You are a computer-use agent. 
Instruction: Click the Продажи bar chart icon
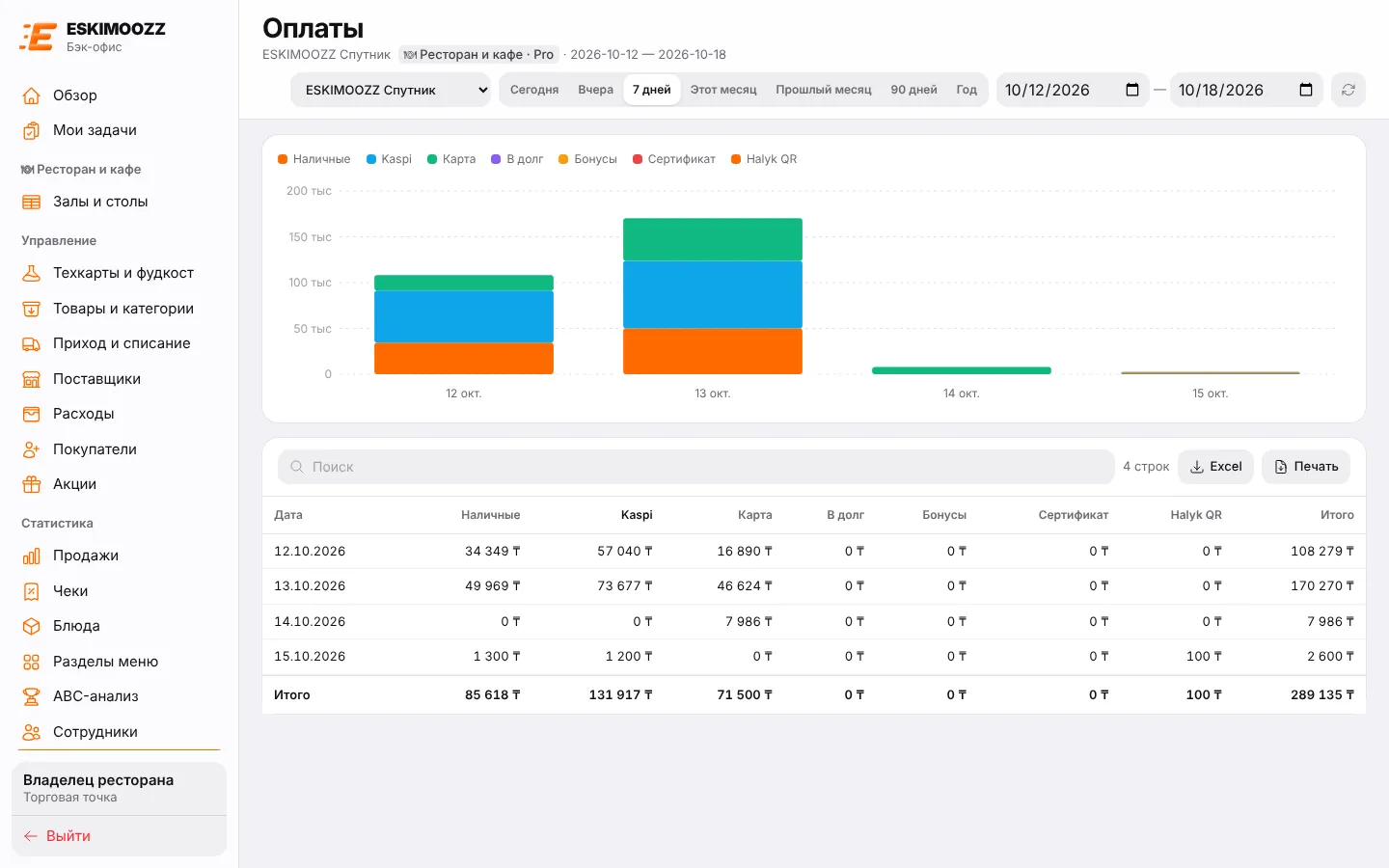click(x=32, y=556)
